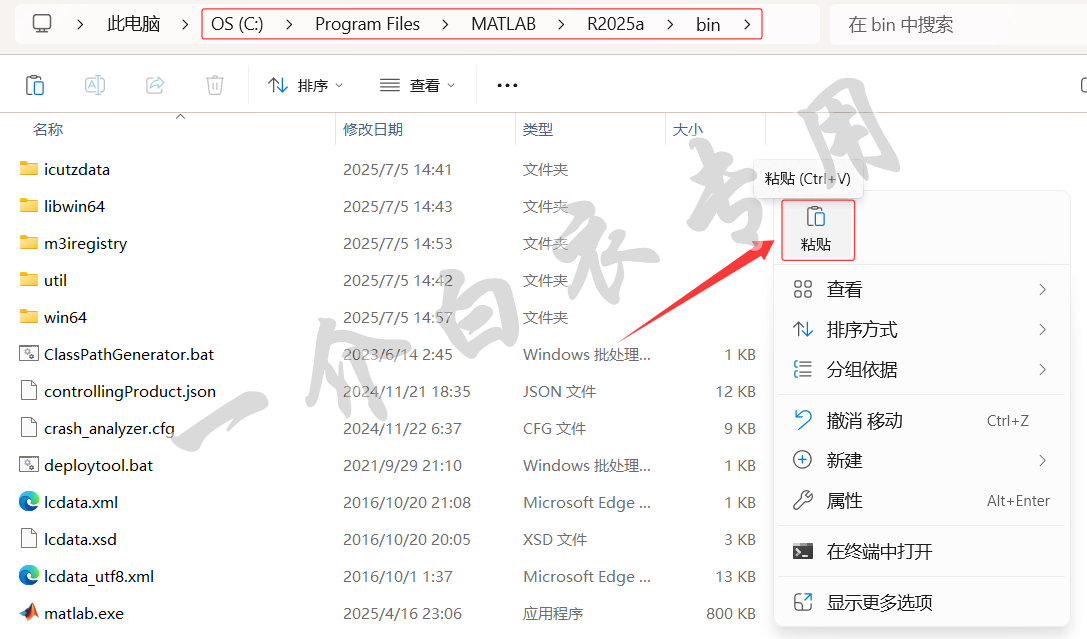Click the lcdata.xsd file icon
This screenshot has width=1087, height=639.
point(28,539)
